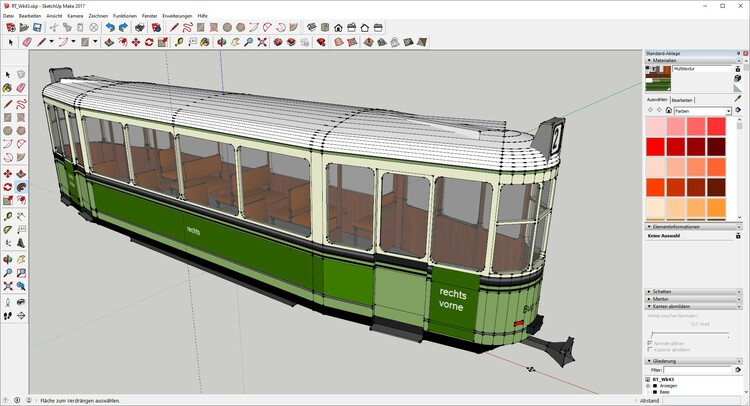Viewport: 750px width, 406px height.
Task: Open the Kamera menu
Action: click(75, 16)
